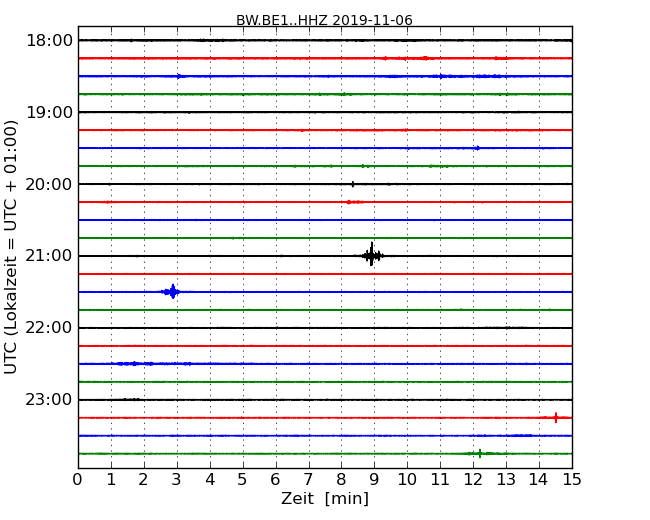Click the plot title BW.BE1..HHZ 2019-11-06
The width and height of the screenshot is (650, 520).
[324, 20]
